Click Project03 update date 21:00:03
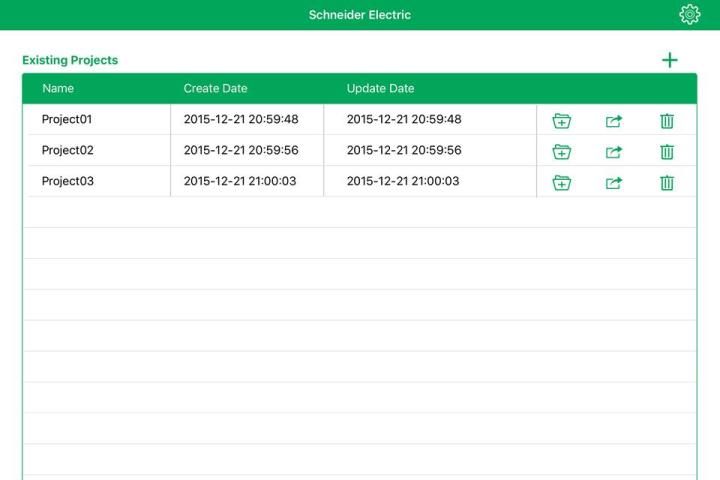 (403, 182)
